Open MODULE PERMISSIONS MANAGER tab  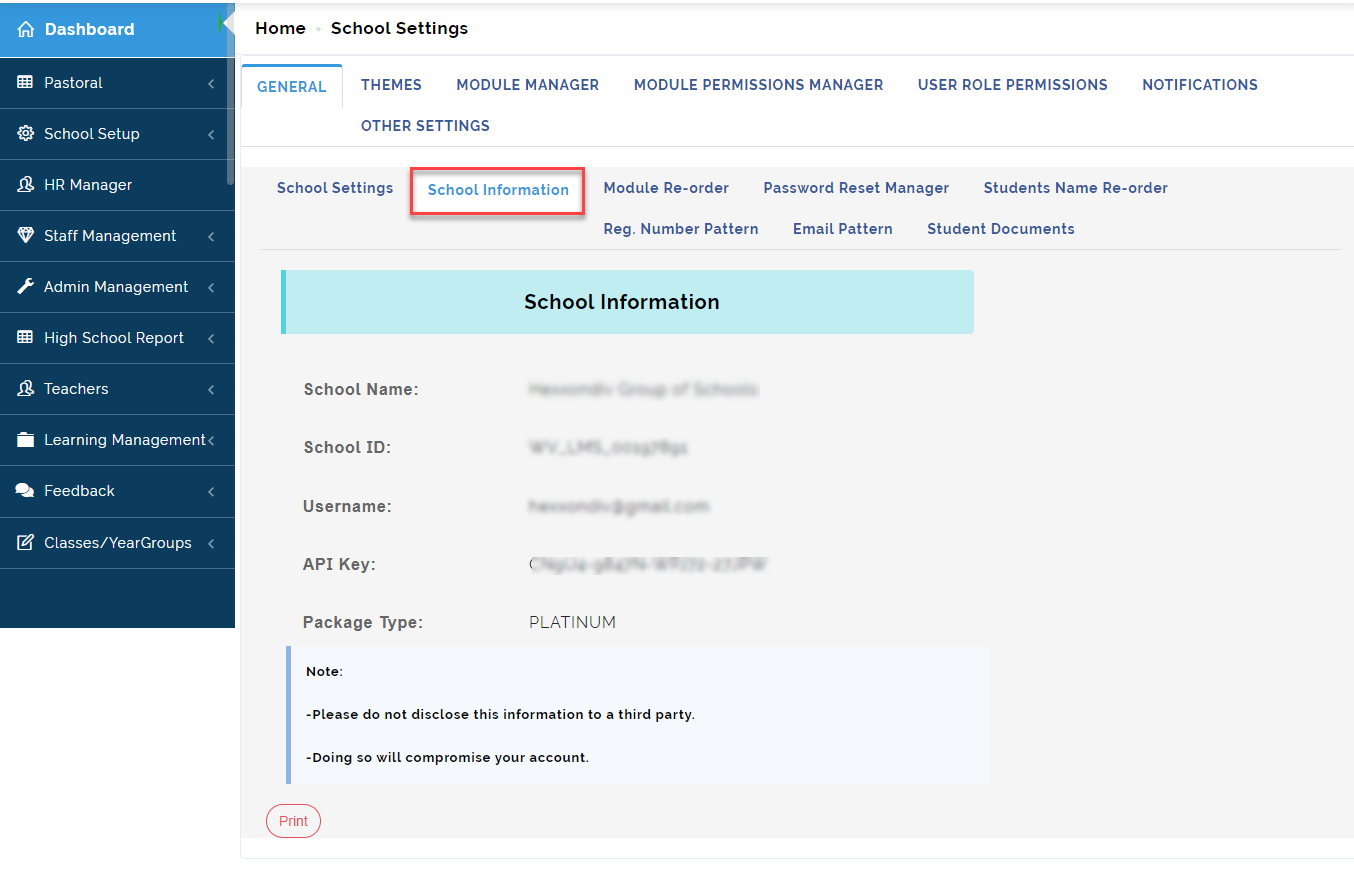coord(758,85)
